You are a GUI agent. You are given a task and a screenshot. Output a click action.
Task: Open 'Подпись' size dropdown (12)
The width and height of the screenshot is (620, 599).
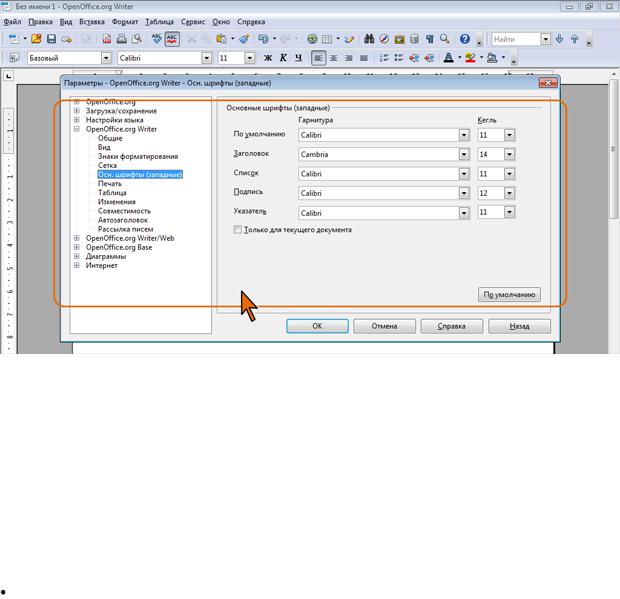pos(509,193)
